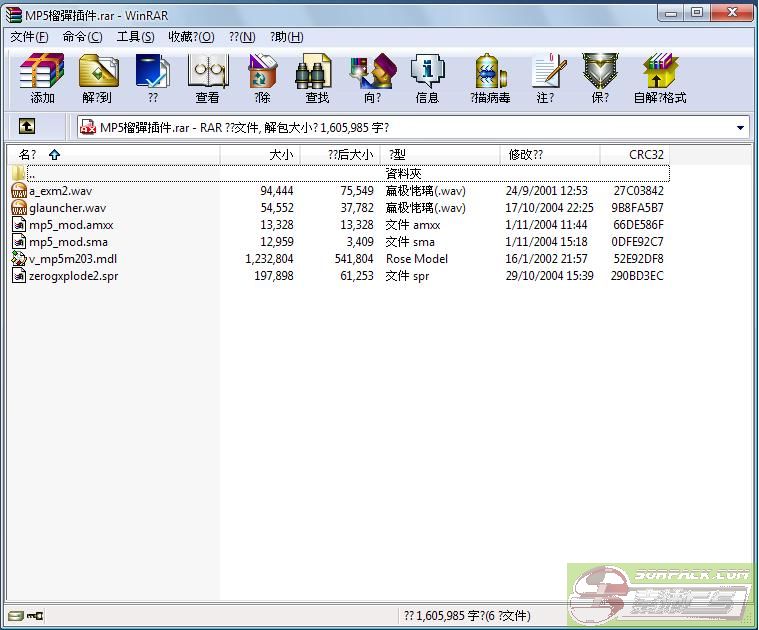Close the WinRAR window
Screen dimensions: 759x630
[731, 13]
